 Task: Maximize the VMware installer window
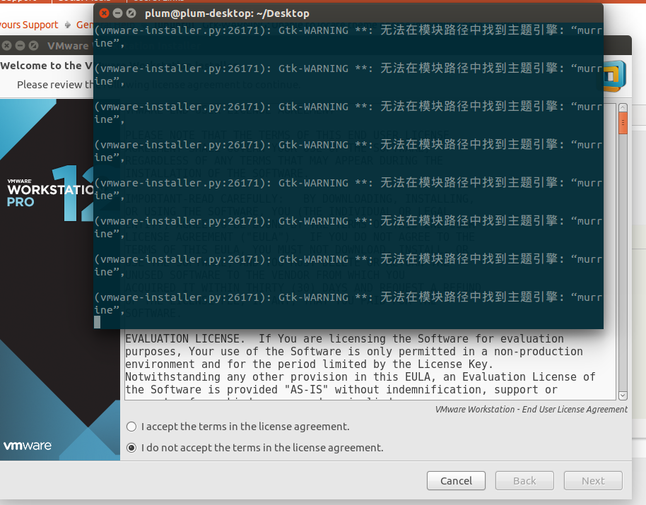(x=35, y=46)
